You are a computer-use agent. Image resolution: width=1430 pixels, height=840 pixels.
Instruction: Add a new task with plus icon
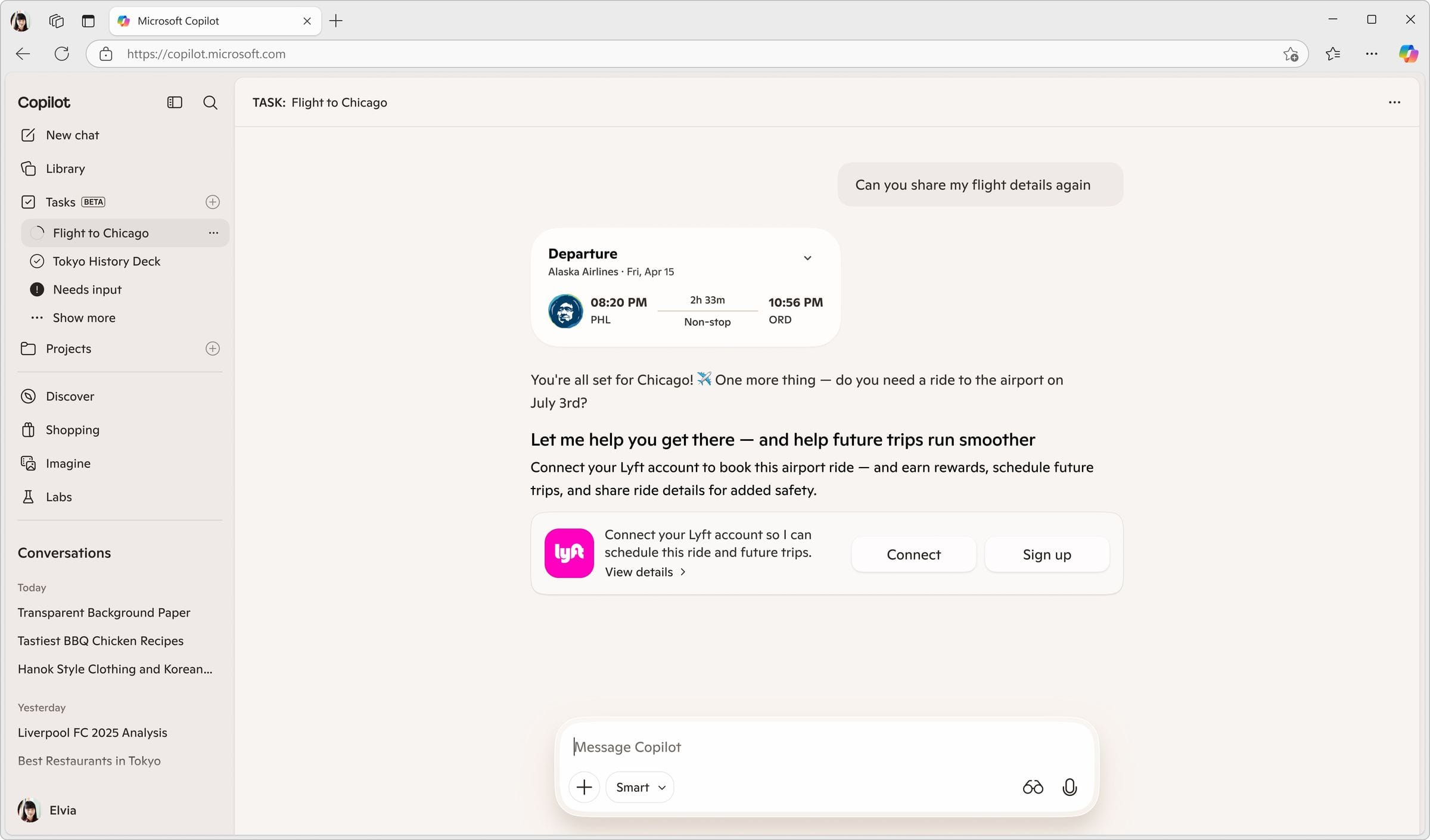pyautogui.click(x=213, y=202)
